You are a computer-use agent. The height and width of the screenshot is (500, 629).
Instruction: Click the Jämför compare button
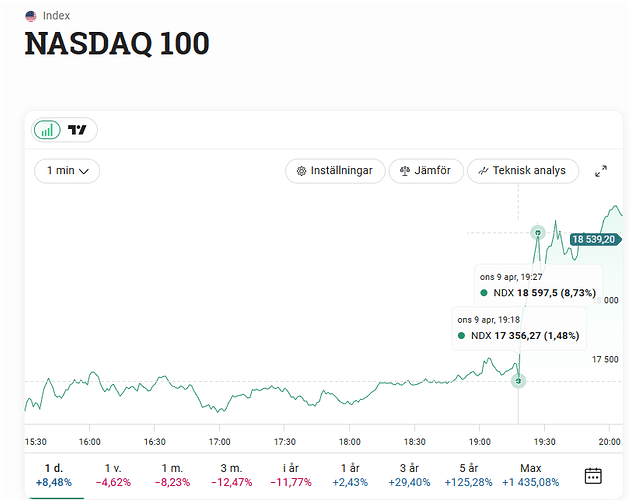[425, 171]
